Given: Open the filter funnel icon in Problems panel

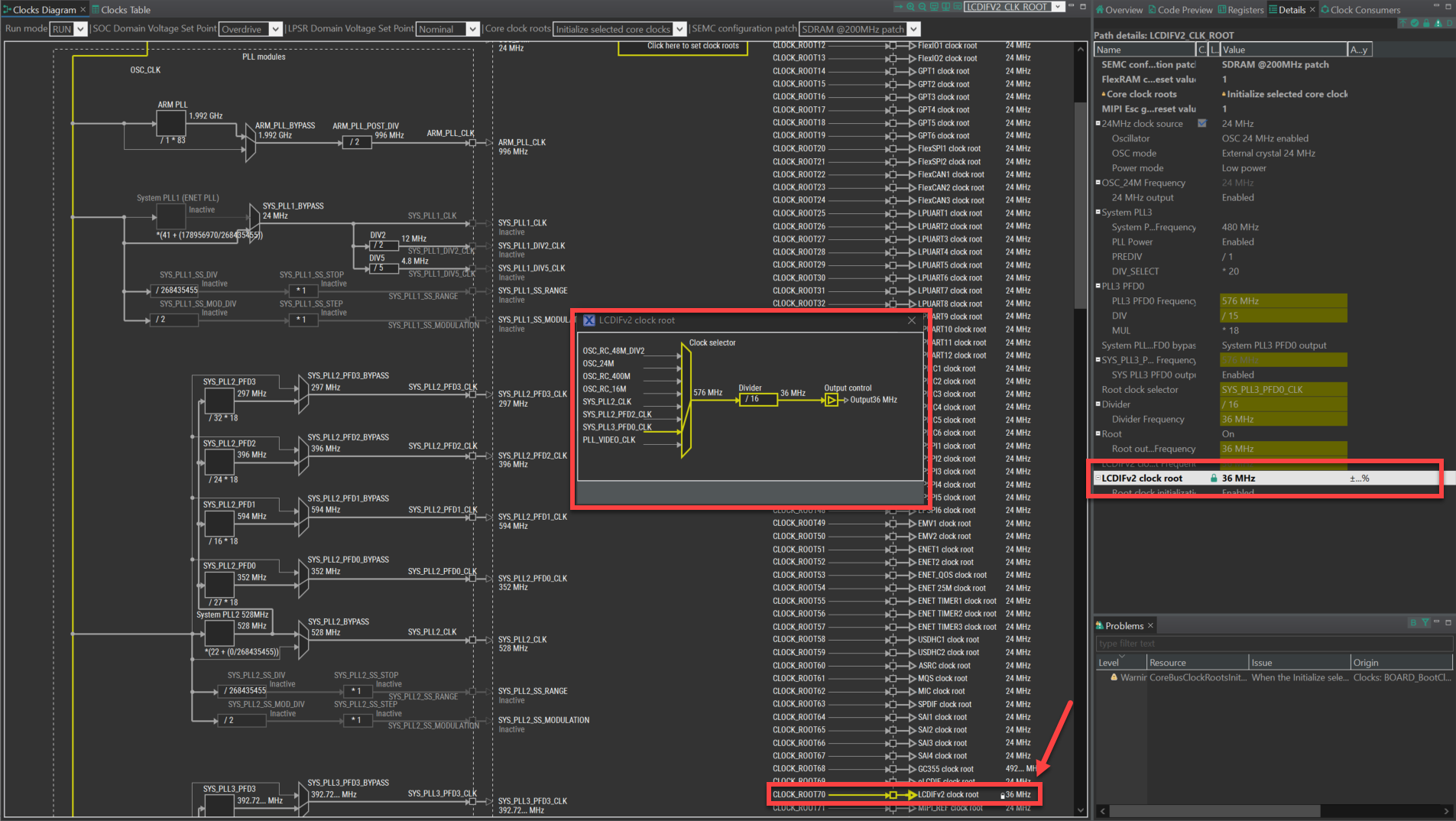Looking at the screenshot, I should point(1425,621).
